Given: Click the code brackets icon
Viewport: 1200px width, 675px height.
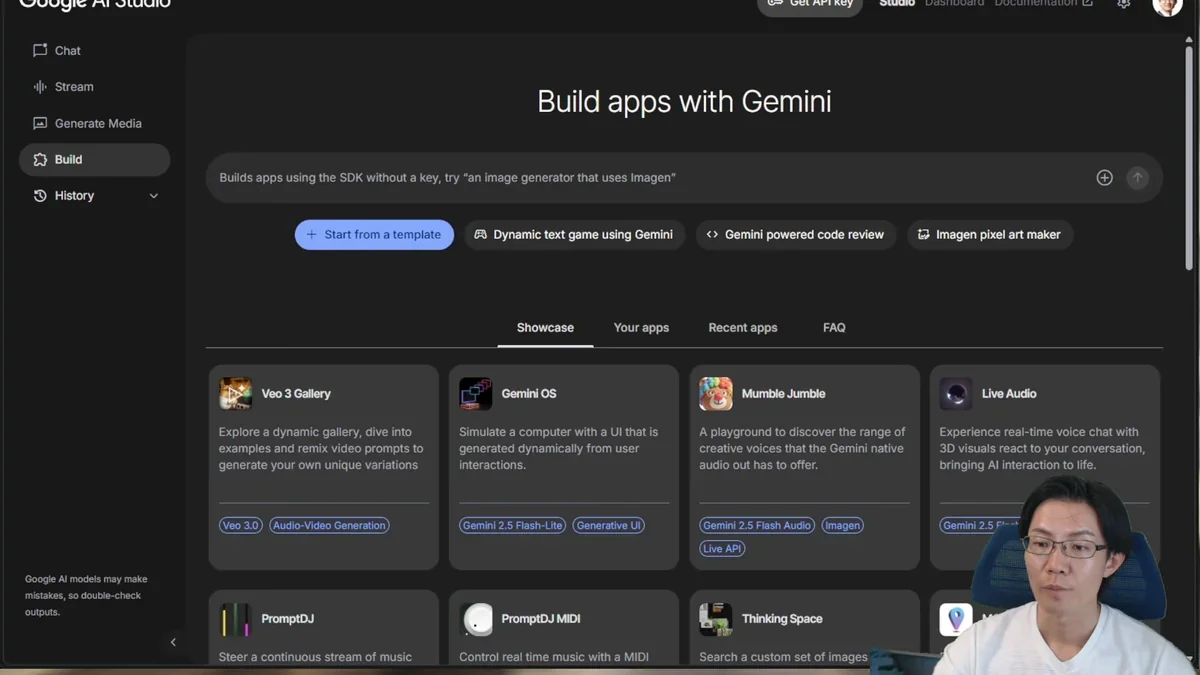Looking at the screenshot, I should click(x=712, y=235).
